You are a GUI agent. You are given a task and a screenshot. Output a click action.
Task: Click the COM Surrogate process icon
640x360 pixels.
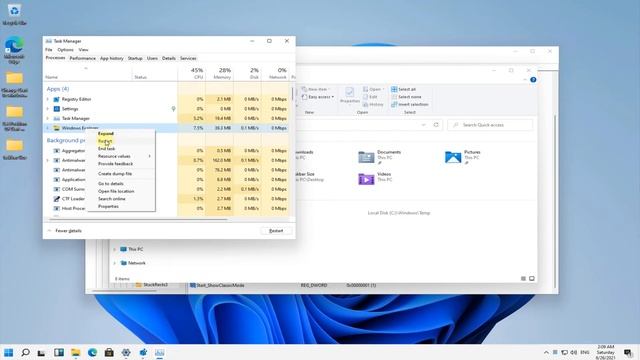pyautogui.click(x=57, y=189)
